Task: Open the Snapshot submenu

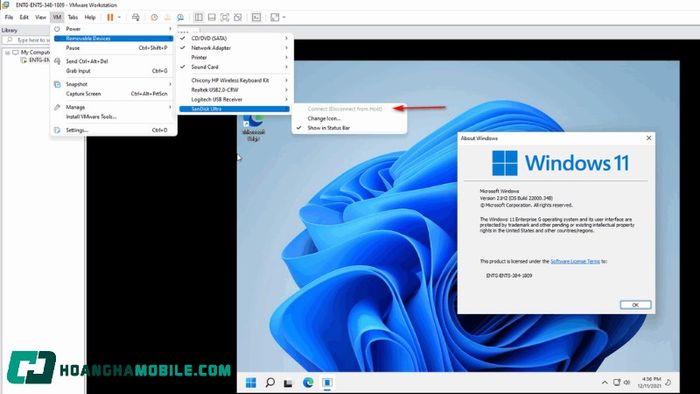Action: pyautogui.click(x=113, y=84)
